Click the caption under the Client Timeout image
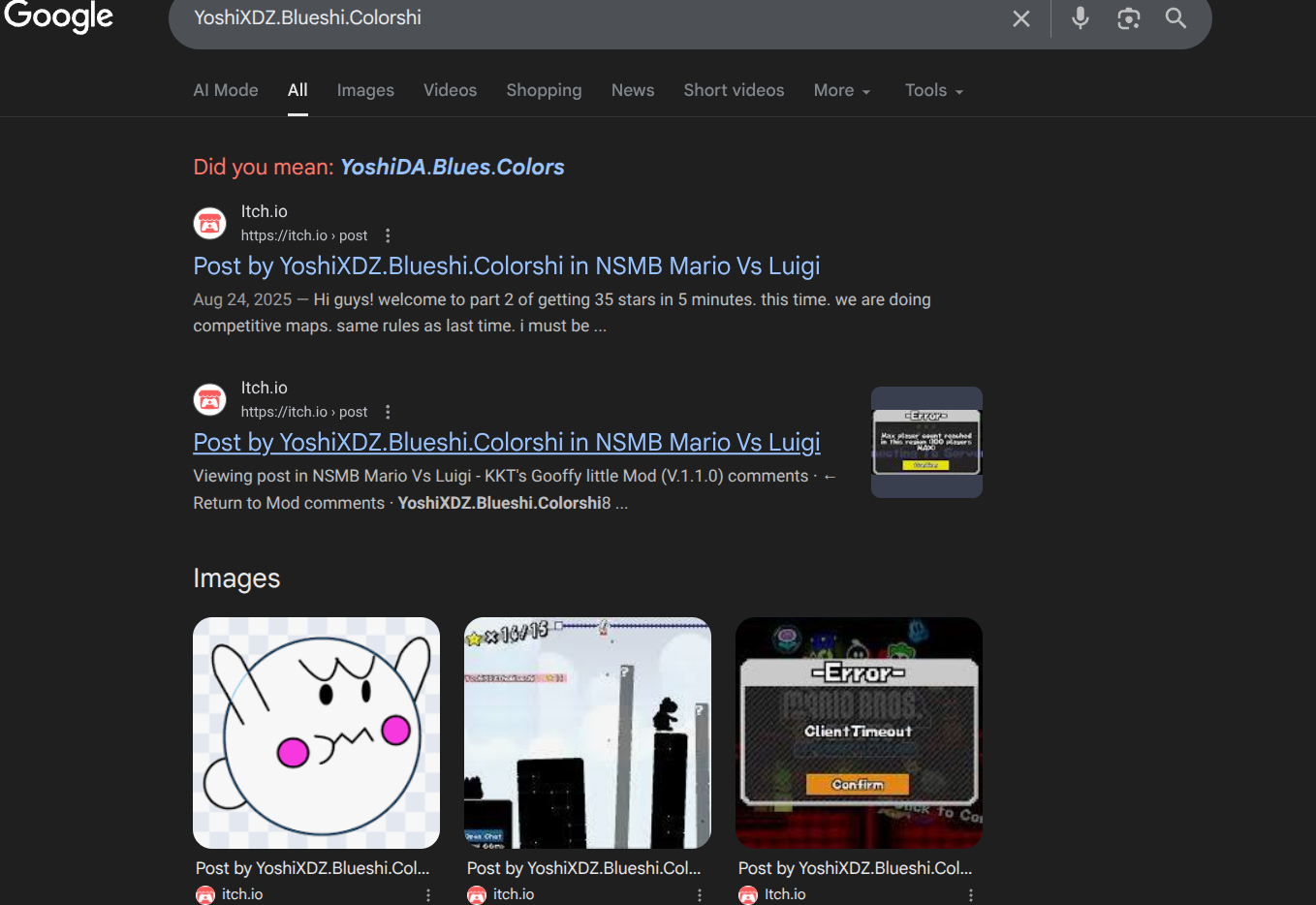The height and width of the screenshot is (905, 1316). click(855, 868)
